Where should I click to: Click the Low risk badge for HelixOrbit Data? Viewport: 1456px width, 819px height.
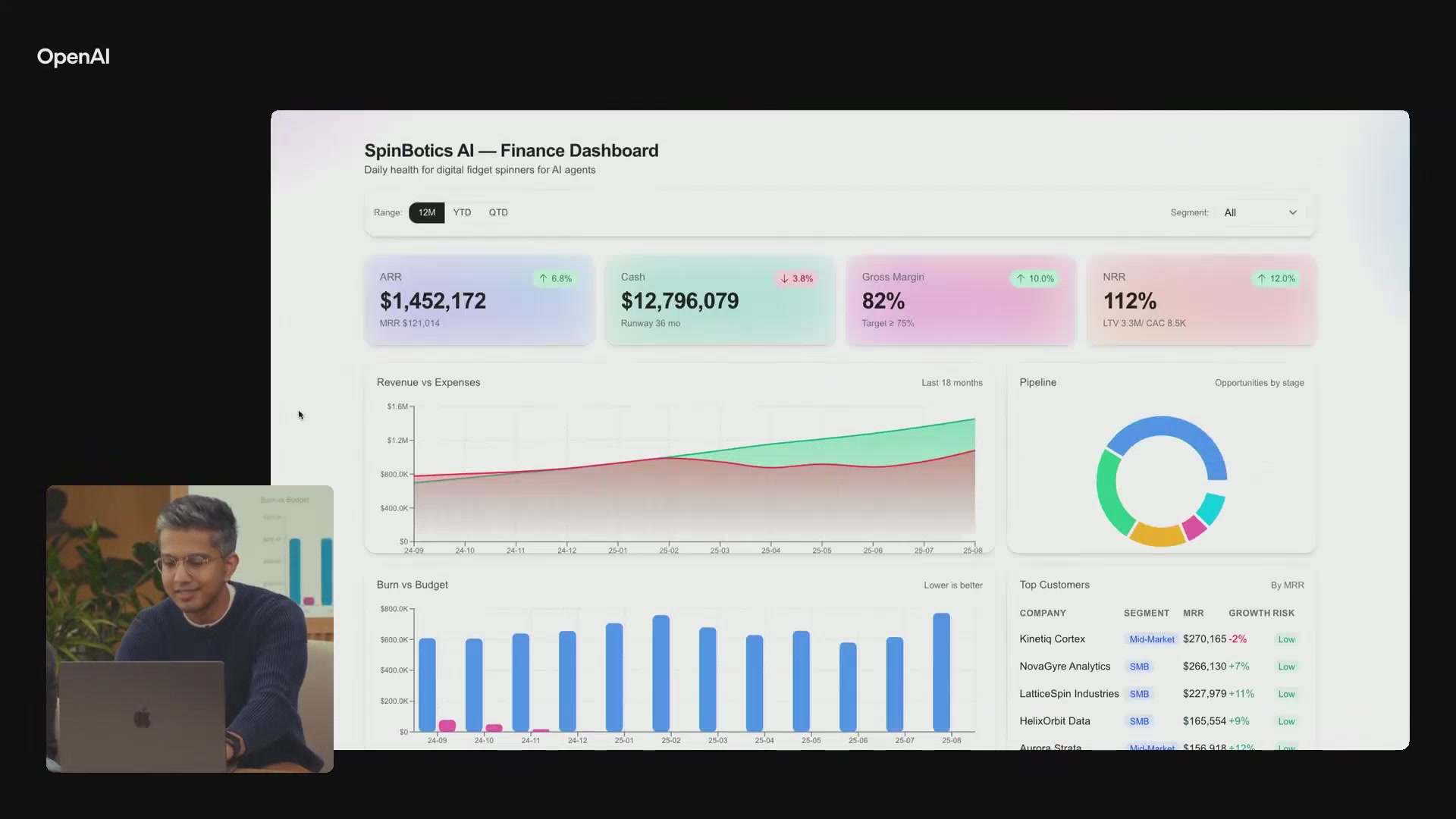(x=1288, y=721)
